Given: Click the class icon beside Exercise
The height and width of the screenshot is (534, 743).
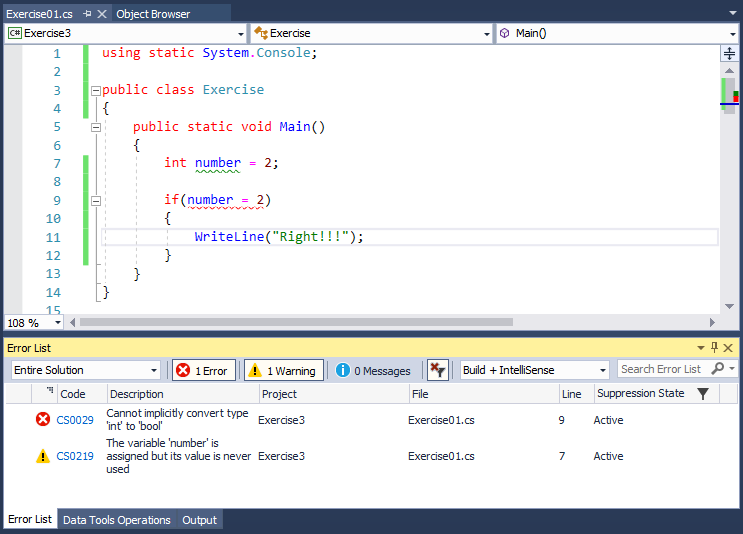Looking at the screenshot, I should (261, 33).
